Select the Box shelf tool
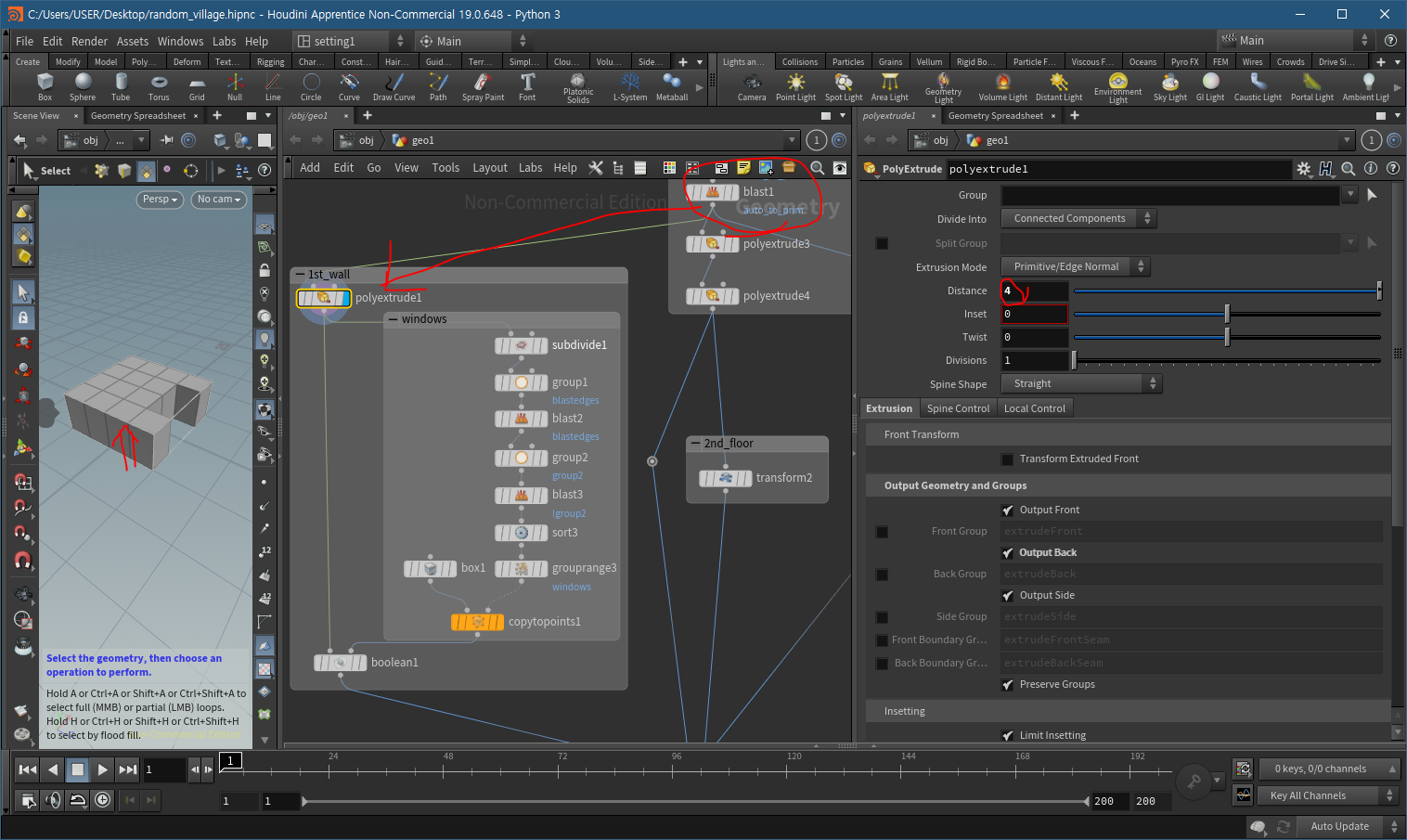Viewport: 1407px width, 840px height. coord(45,86)
